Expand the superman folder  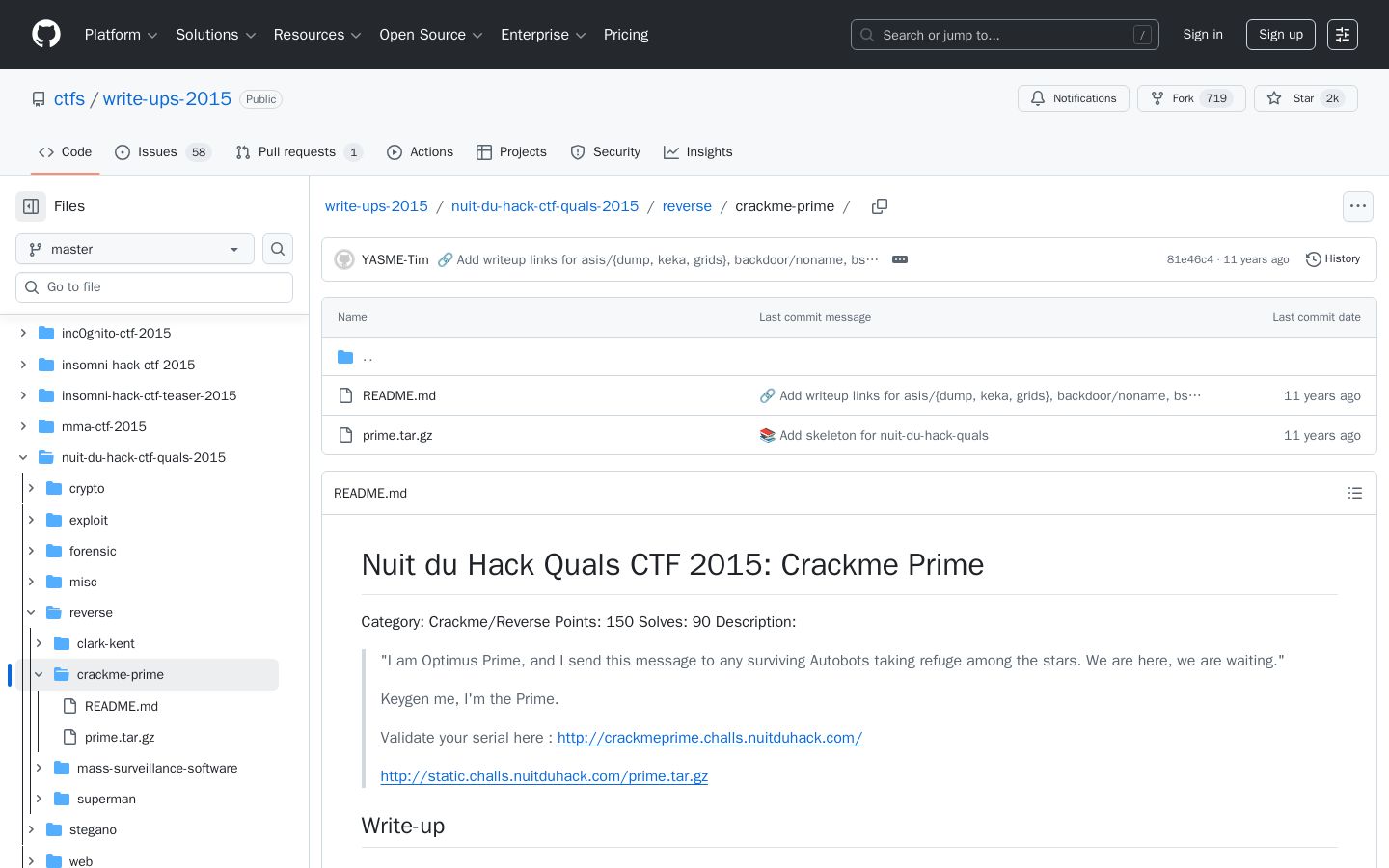tap(39, 799)
